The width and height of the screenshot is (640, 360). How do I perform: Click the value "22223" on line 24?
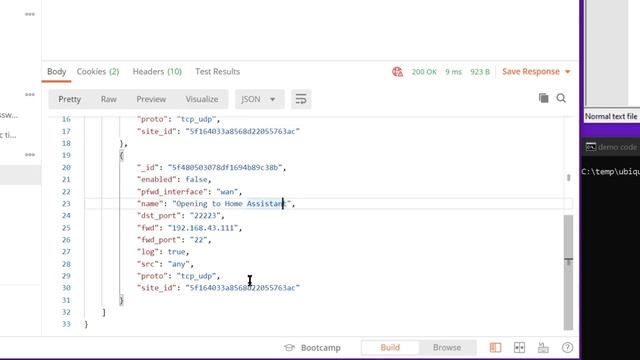click(204, 216)
